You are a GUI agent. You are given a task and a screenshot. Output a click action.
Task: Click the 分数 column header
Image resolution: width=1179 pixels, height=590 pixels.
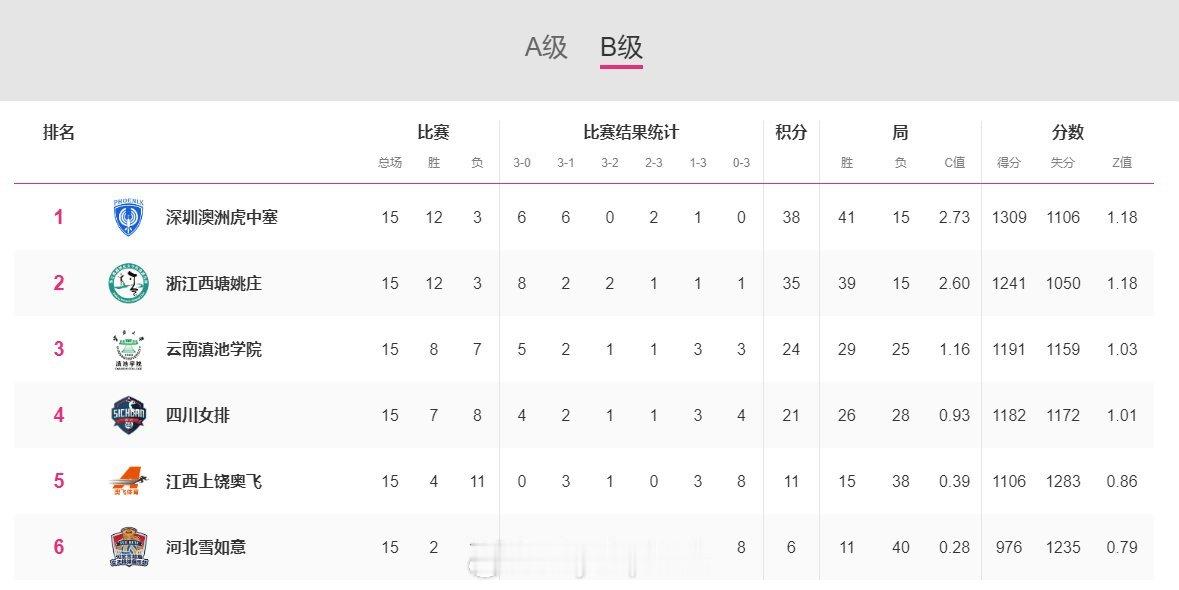(x=1067, y=132)
